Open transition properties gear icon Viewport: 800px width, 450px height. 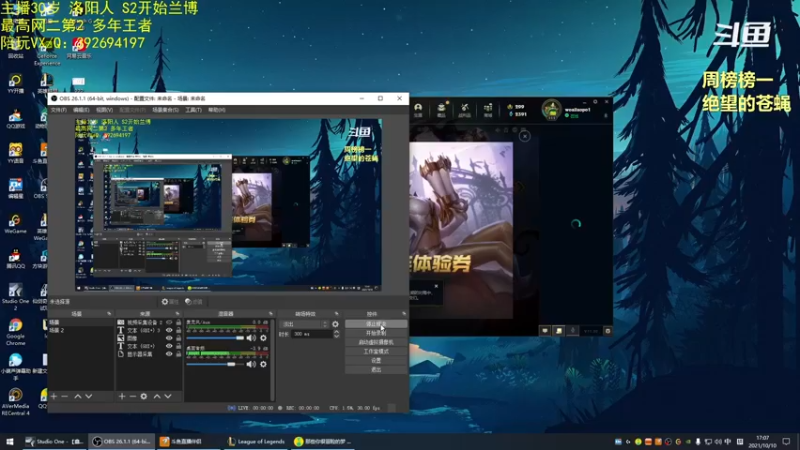pos(335,324)
